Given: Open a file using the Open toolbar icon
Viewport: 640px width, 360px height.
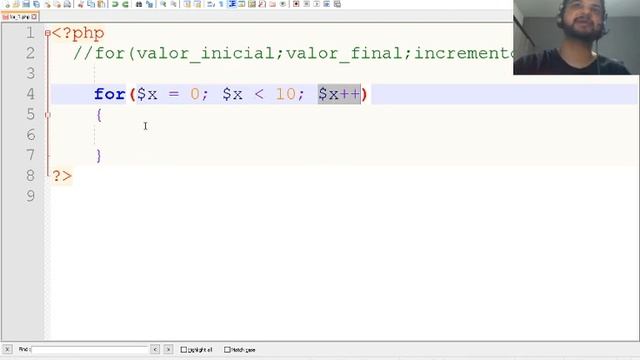Looking at the screenshot, I should pyautogui.click(x=16, y=4).
